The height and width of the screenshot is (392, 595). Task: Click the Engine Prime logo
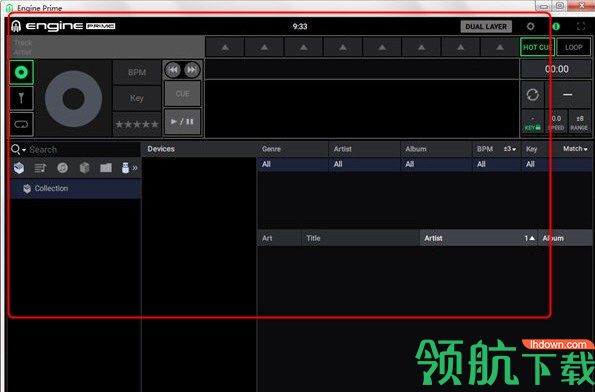coord(63,26)
